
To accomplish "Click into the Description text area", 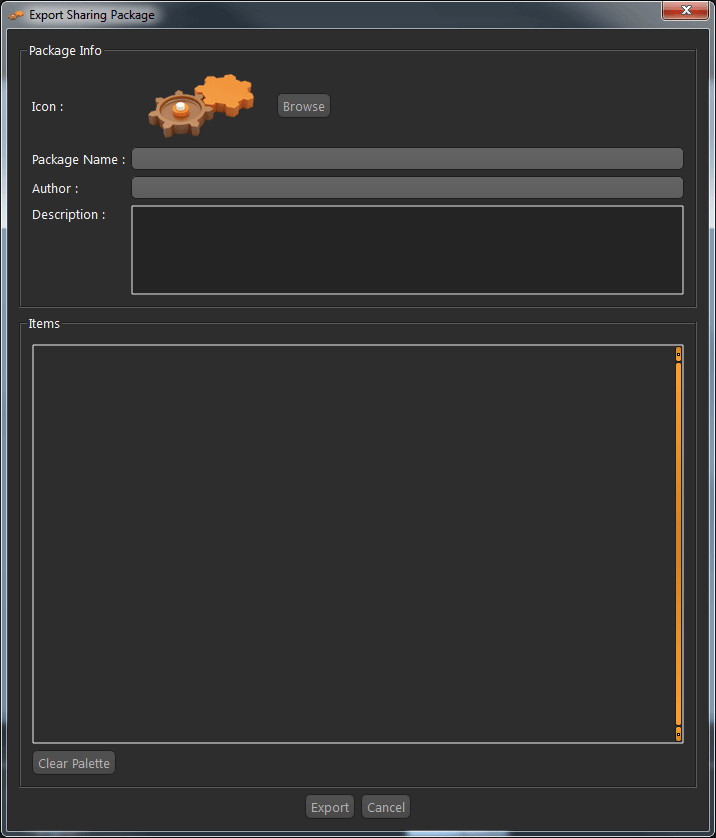I will 407,250.
